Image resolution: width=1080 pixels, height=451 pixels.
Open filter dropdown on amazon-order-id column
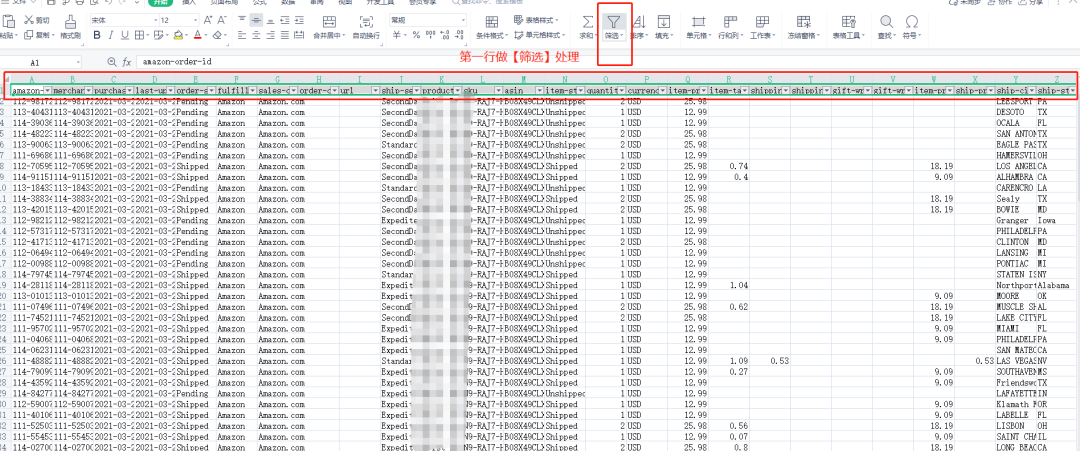(x=46, y=91)
